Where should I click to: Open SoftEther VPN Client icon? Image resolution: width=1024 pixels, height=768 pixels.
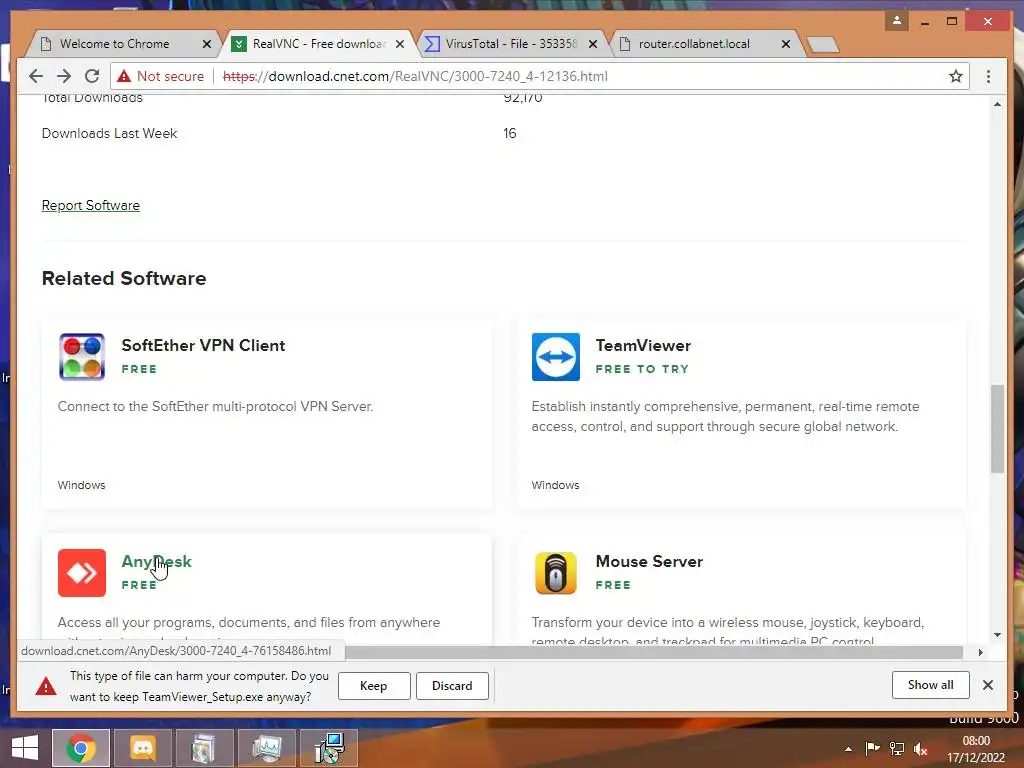click(x=82, y=357)
